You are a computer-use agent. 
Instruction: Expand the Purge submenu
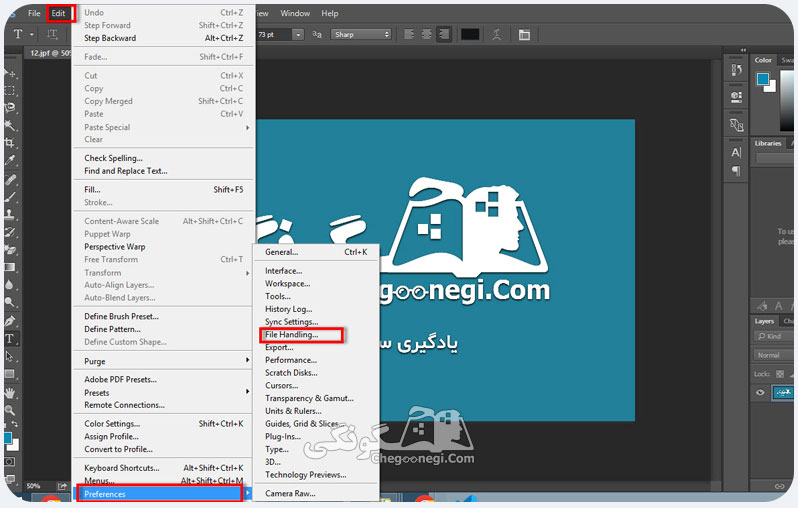164,361
